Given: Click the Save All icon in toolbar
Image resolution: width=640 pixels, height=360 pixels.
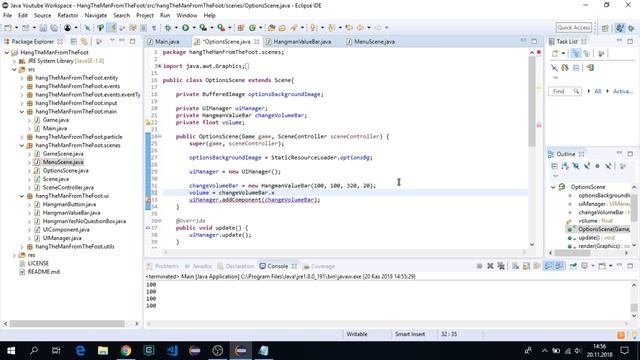Looking at the screenshot, I should pos(53,28).
